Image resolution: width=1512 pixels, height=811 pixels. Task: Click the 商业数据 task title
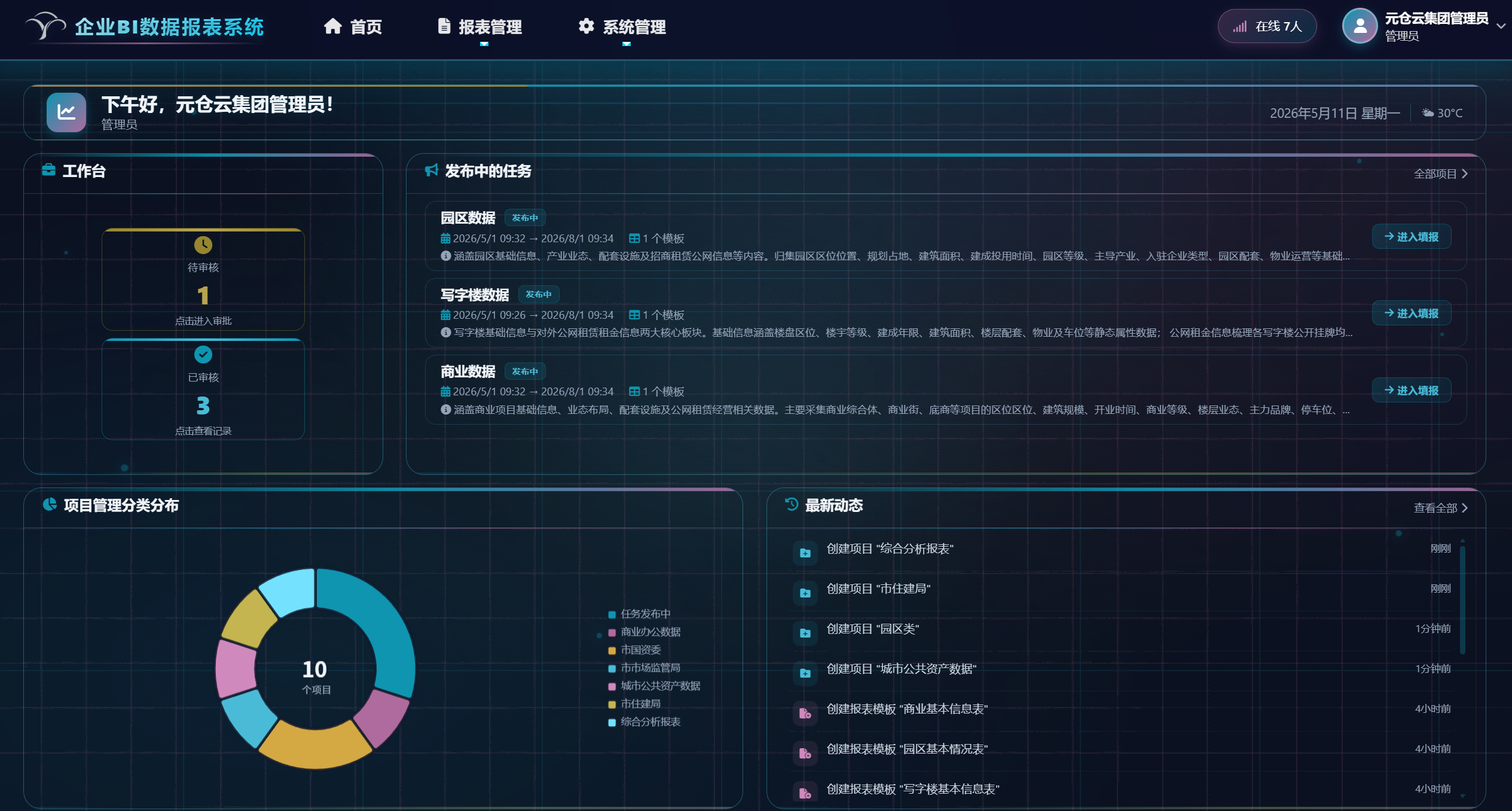(468, 371)
